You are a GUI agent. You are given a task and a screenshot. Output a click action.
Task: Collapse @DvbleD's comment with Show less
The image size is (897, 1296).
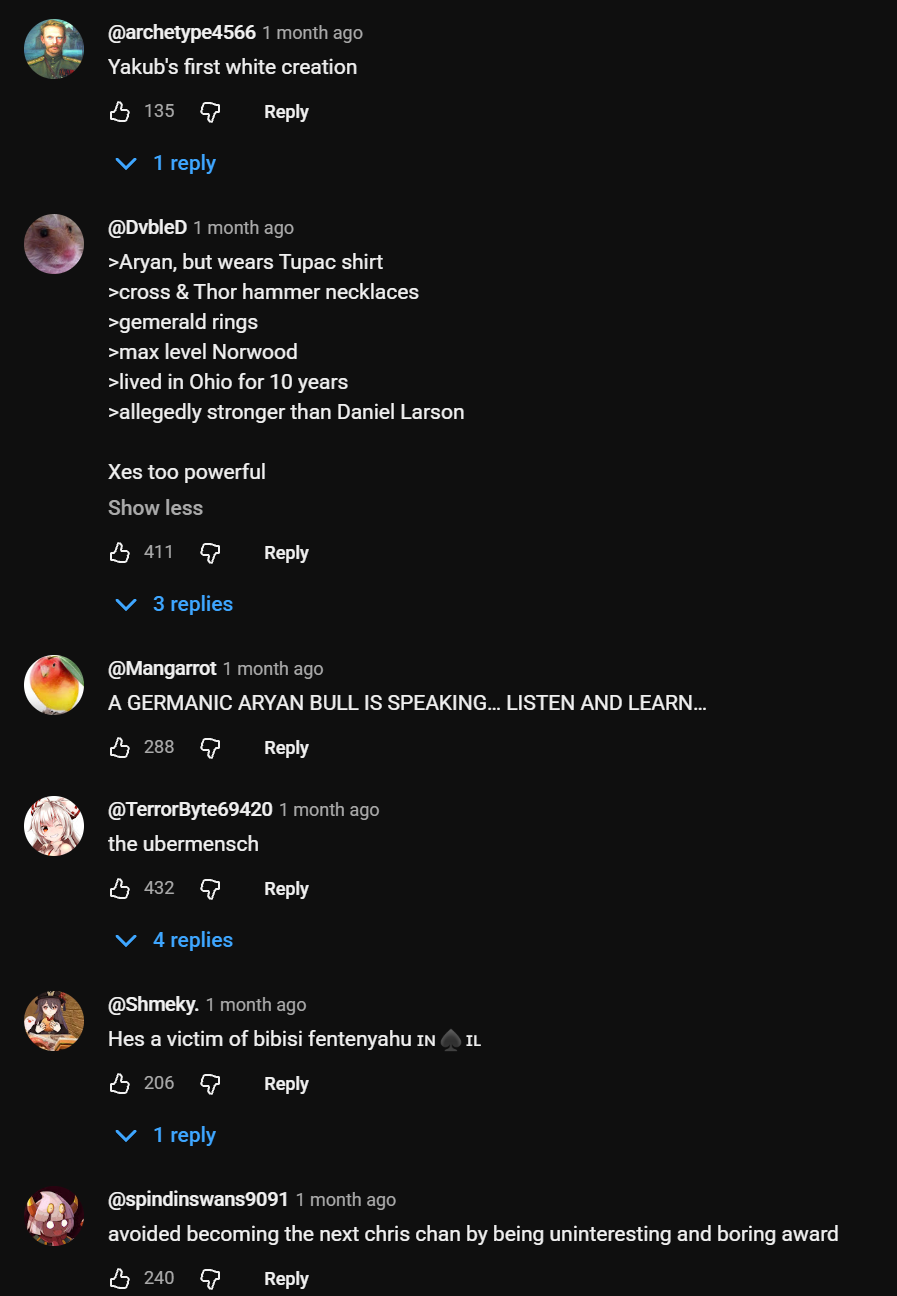click(155, 508)
